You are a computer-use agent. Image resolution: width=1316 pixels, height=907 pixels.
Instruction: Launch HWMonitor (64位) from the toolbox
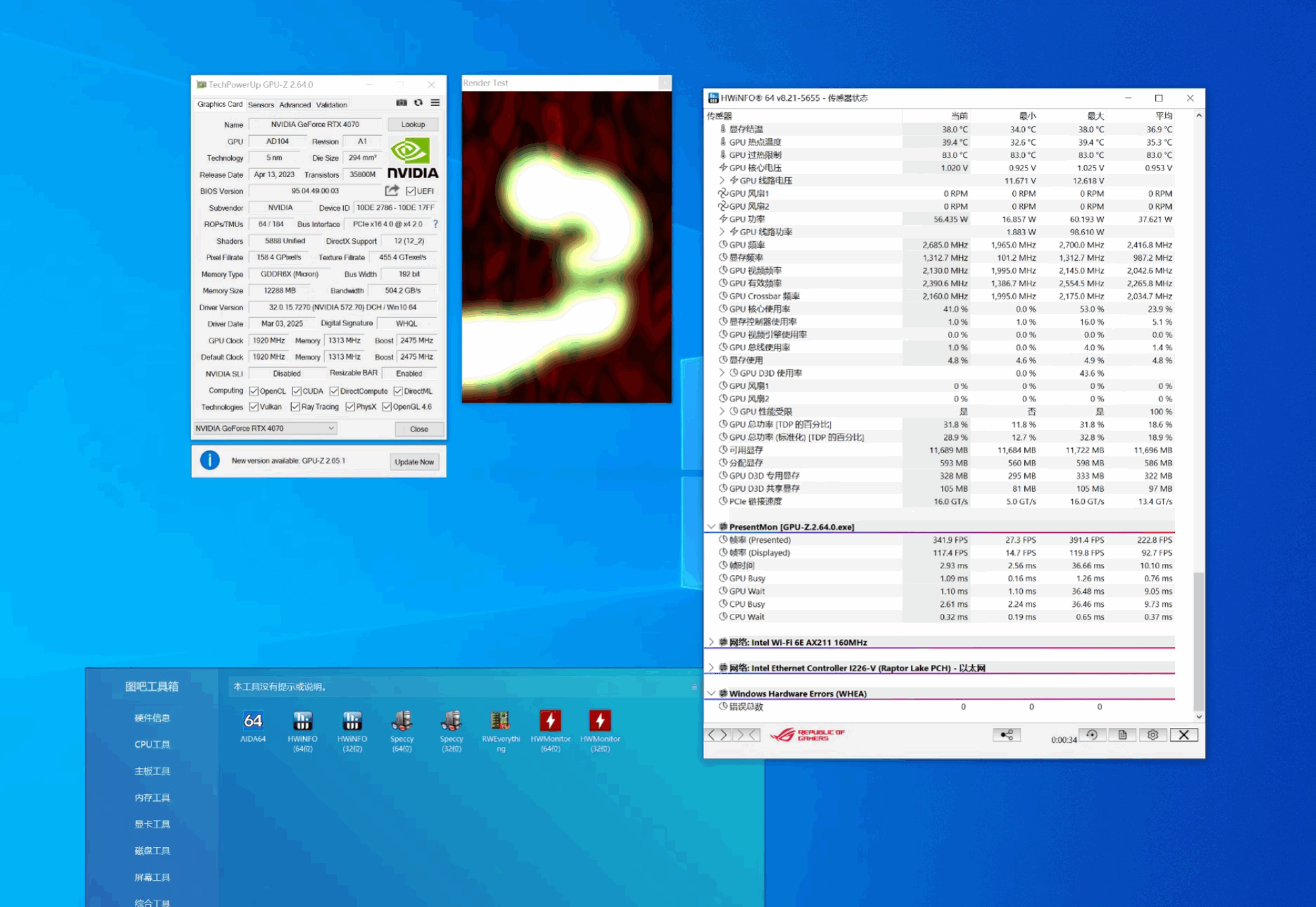pyautogui.click(x=551, y=731)
